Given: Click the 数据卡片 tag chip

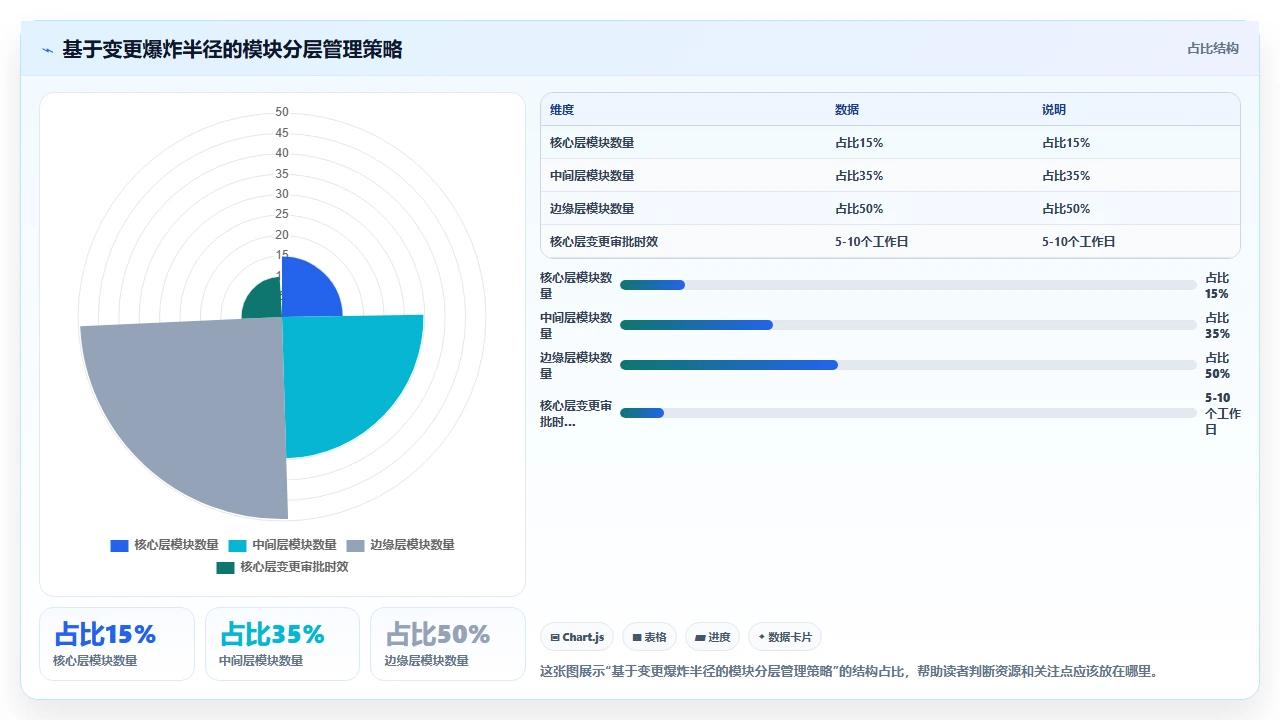Looking at the screenshot, I should pyautogui.click(x=785, y=637).
